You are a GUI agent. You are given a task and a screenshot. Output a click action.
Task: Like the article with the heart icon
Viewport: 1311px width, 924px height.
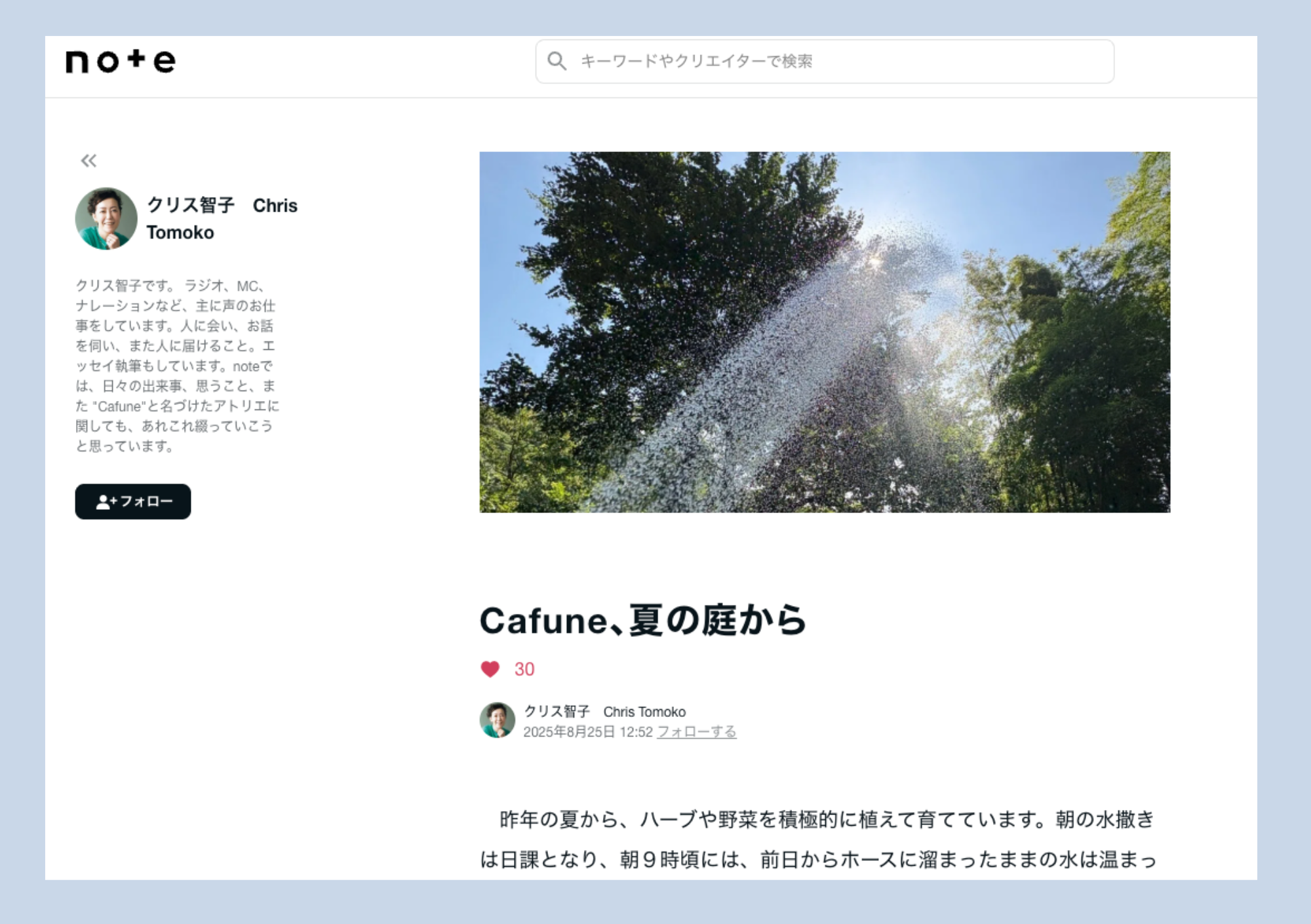(490, 669)
